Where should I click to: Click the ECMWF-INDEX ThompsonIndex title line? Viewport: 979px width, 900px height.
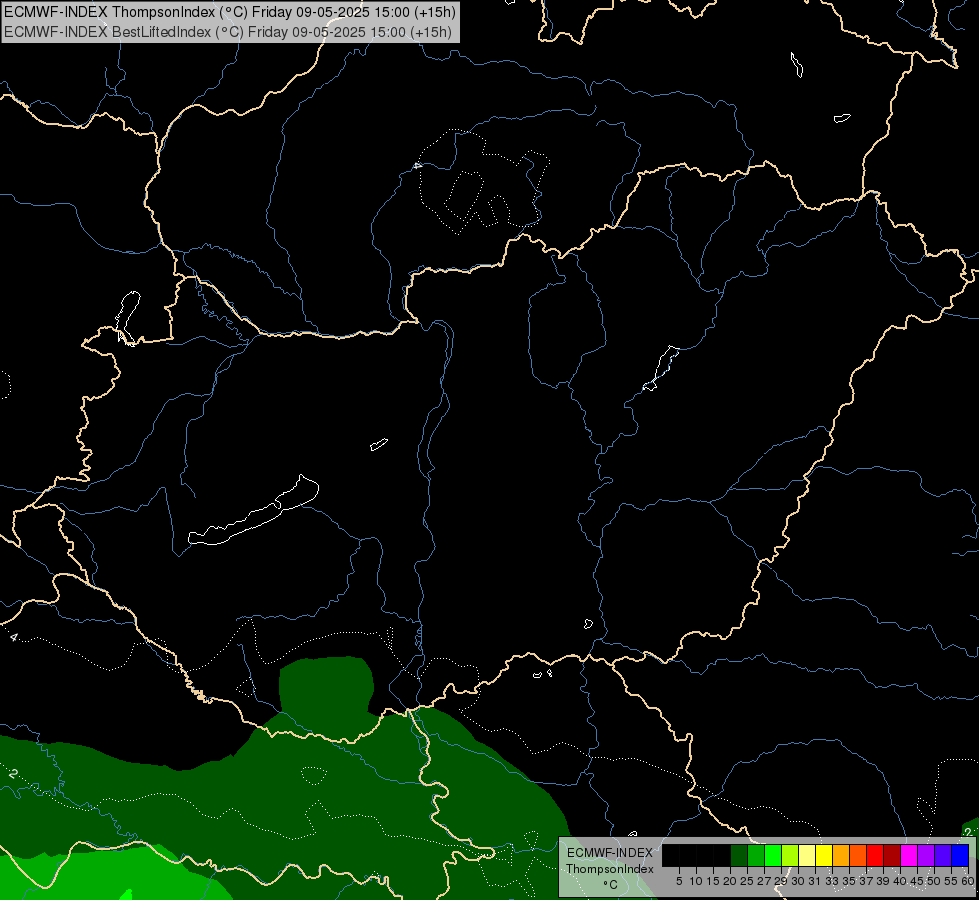[x=230, y=12]
